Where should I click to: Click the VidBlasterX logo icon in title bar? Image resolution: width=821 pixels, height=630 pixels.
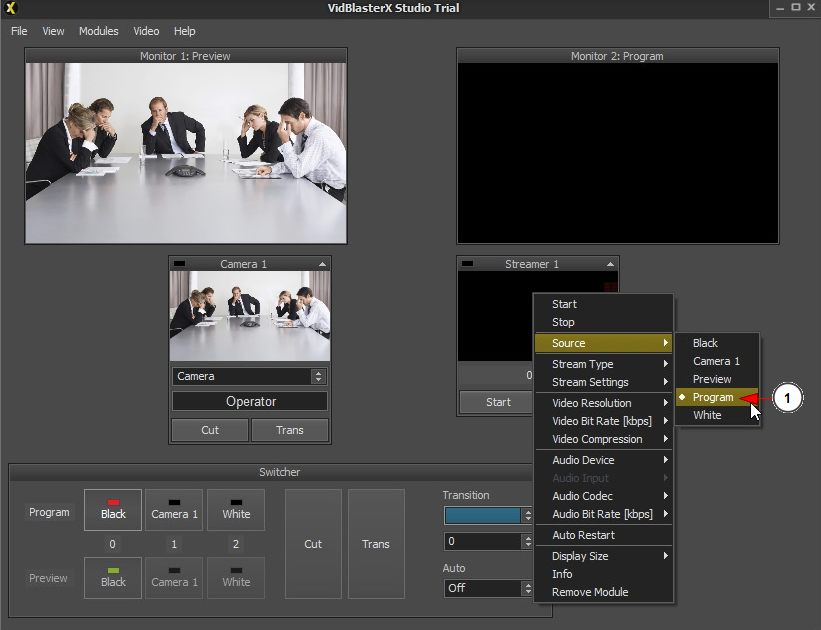pyautogui.click(x=10, y=8)
